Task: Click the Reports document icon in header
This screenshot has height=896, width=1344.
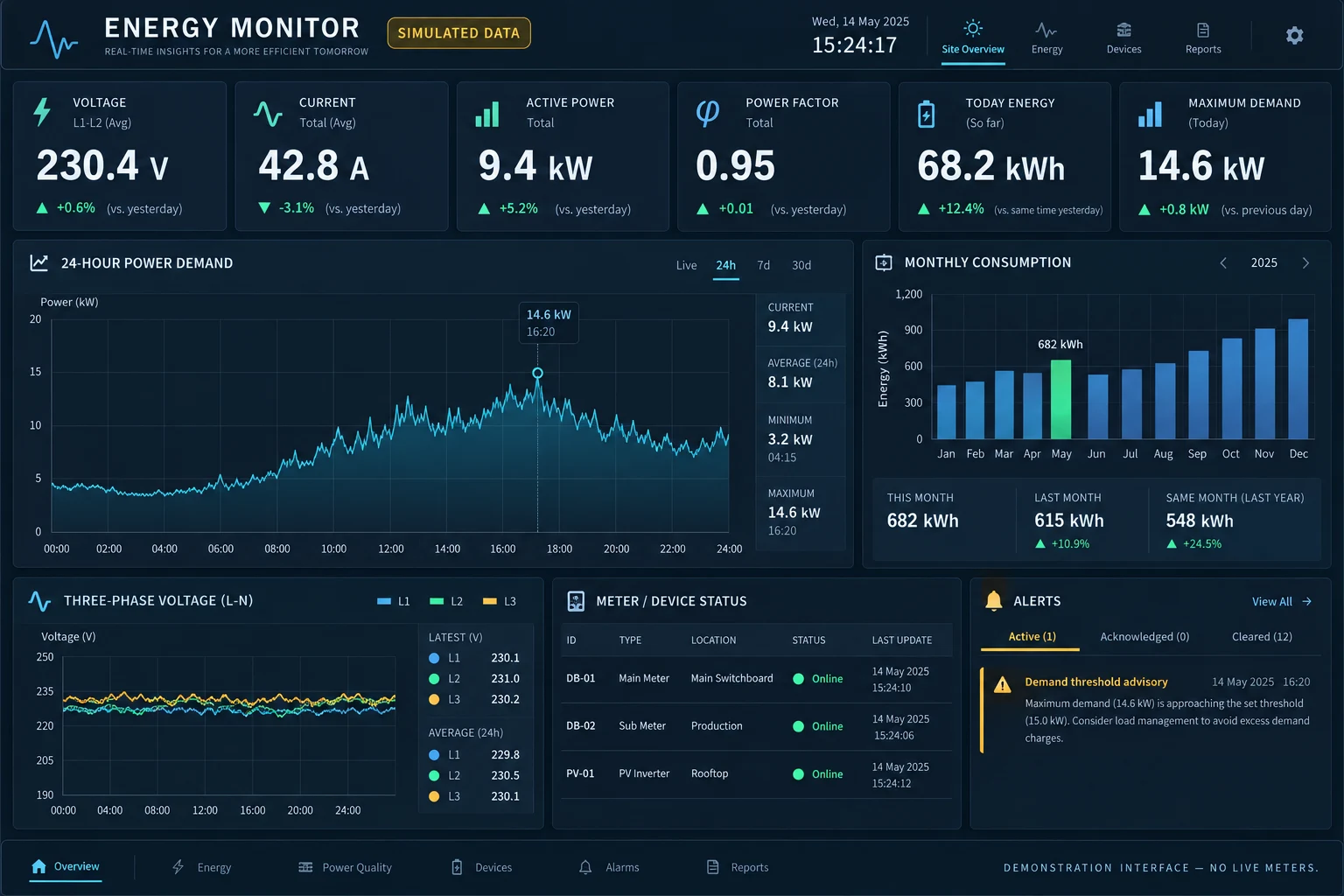Action: tap(1203, 30)
